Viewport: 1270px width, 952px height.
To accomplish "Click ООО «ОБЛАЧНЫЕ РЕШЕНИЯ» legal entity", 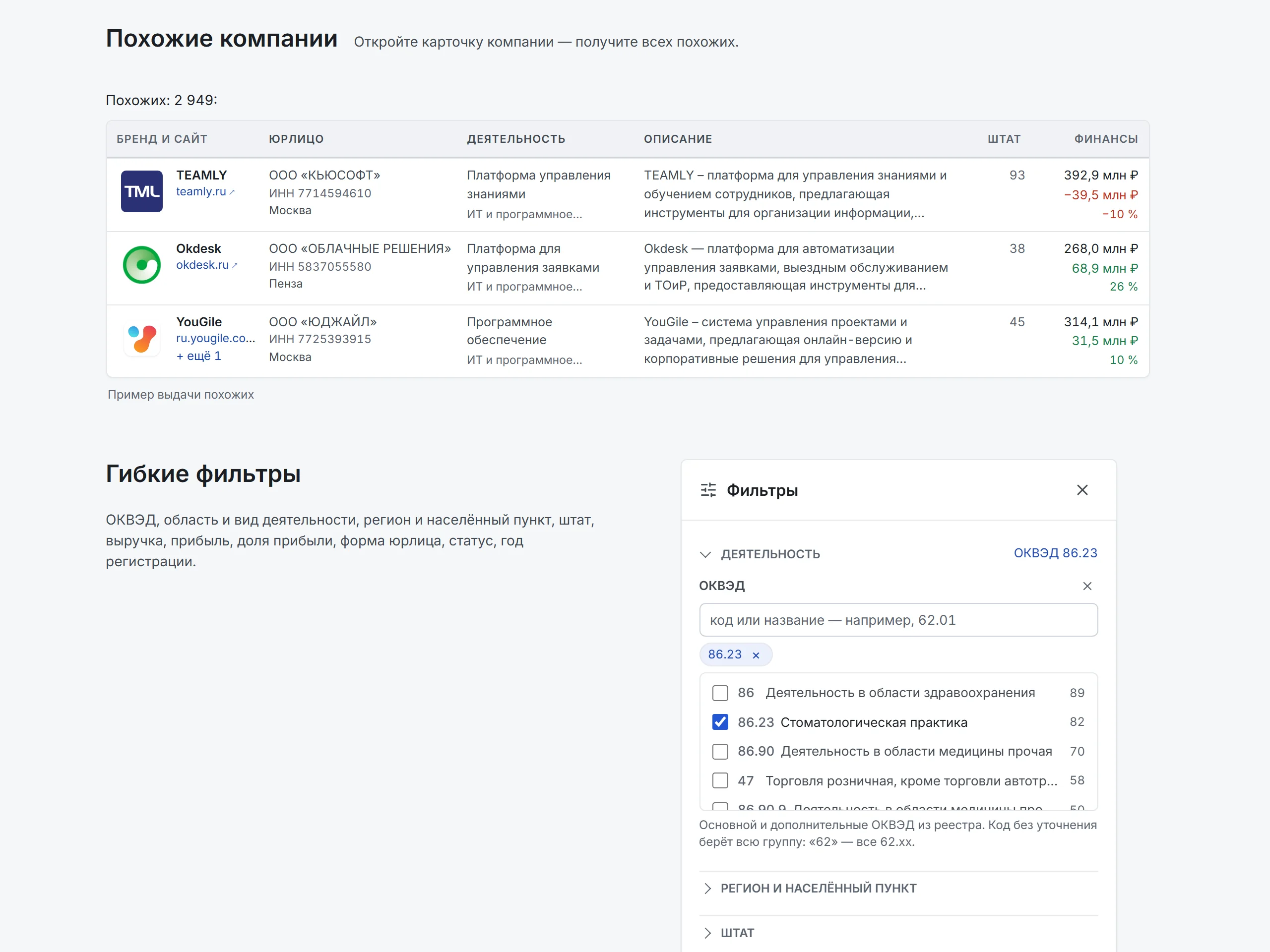I will coord(360,248).
